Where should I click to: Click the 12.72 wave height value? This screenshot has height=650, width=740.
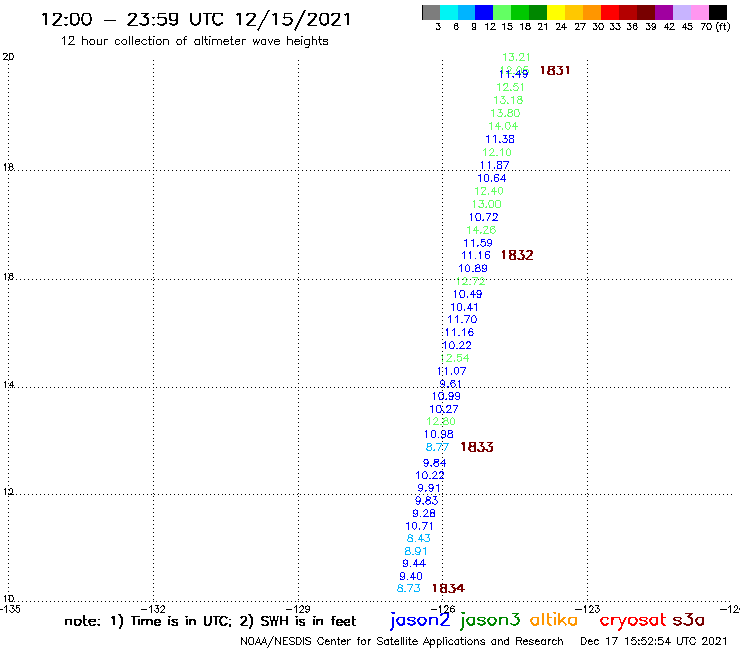(x=471, y=281)
